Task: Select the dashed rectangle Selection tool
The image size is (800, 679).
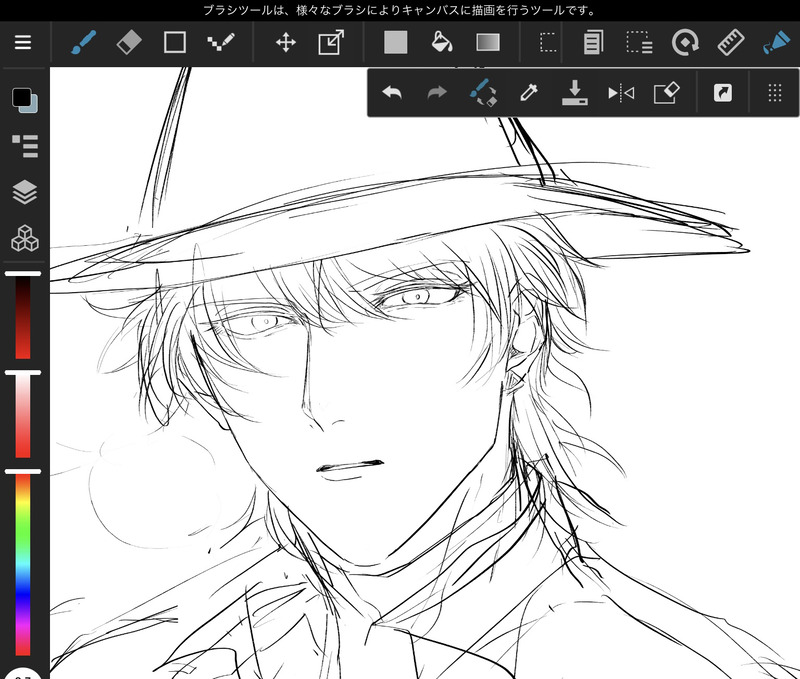Action: [548, 42]
